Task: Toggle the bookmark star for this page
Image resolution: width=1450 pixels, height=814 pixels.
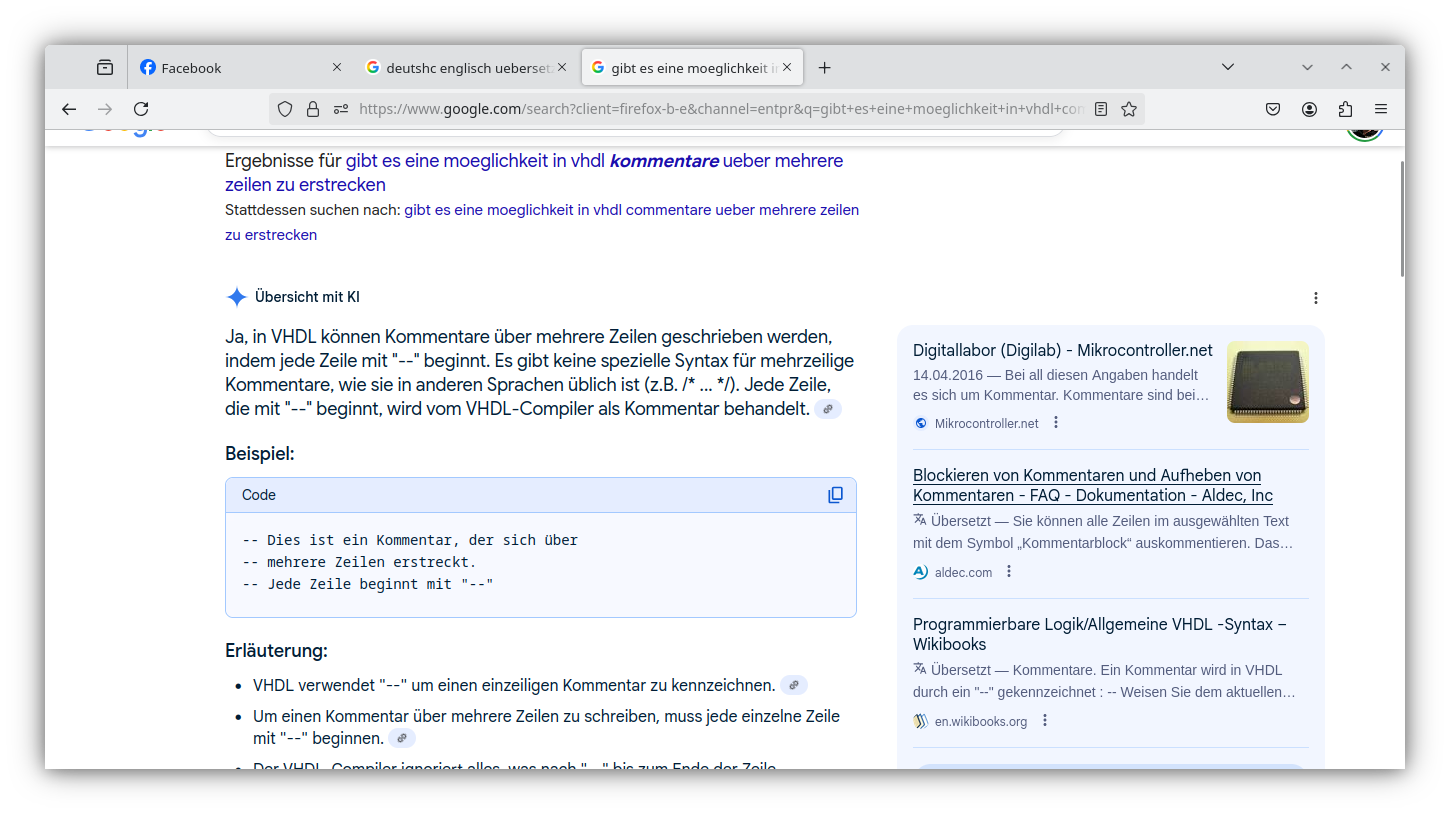Action: click(1128, 109)
